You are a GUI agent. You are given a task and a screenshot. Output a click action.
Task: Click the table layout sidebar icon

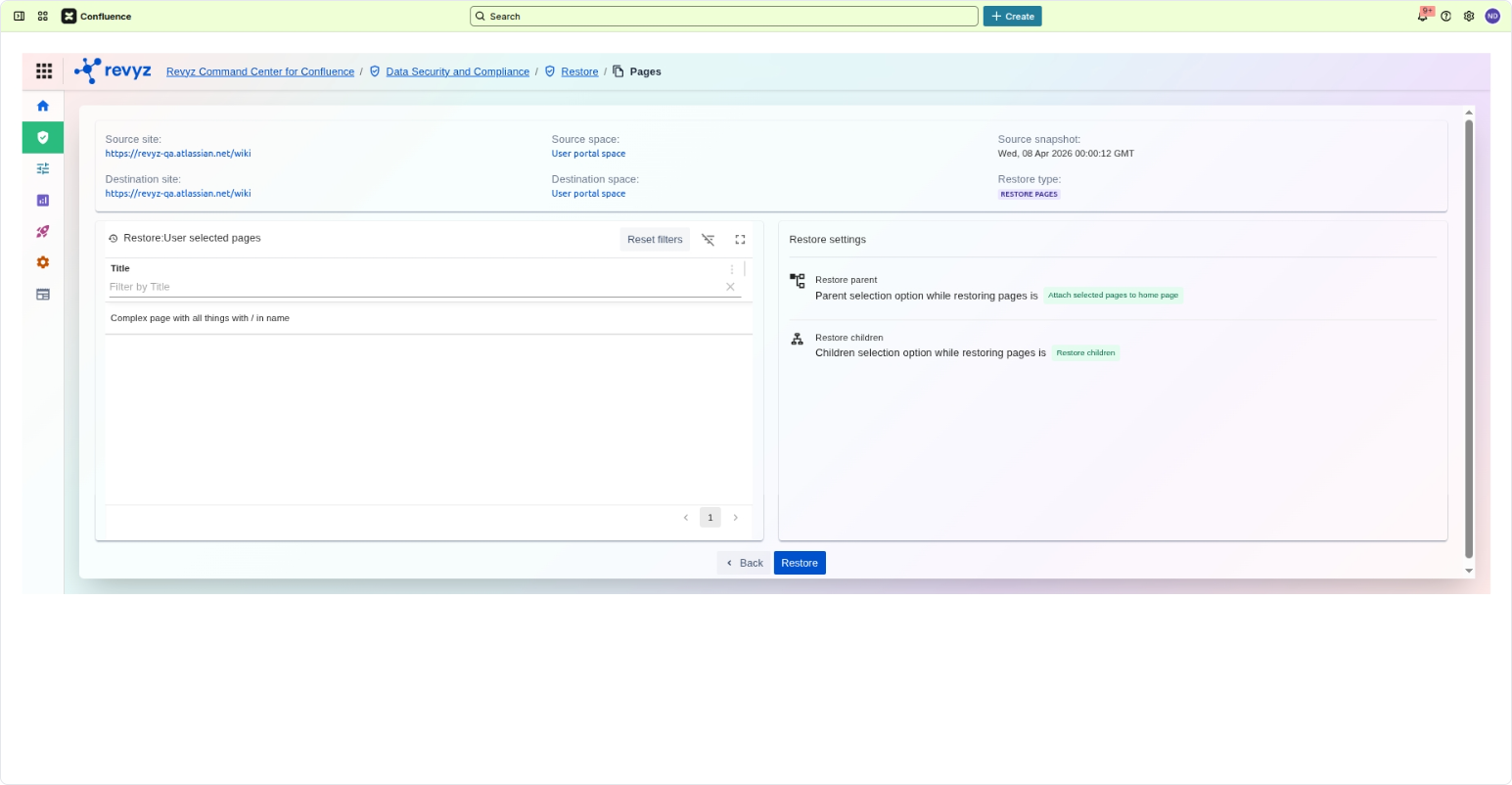pyautogui.click(x=43, y=295)
